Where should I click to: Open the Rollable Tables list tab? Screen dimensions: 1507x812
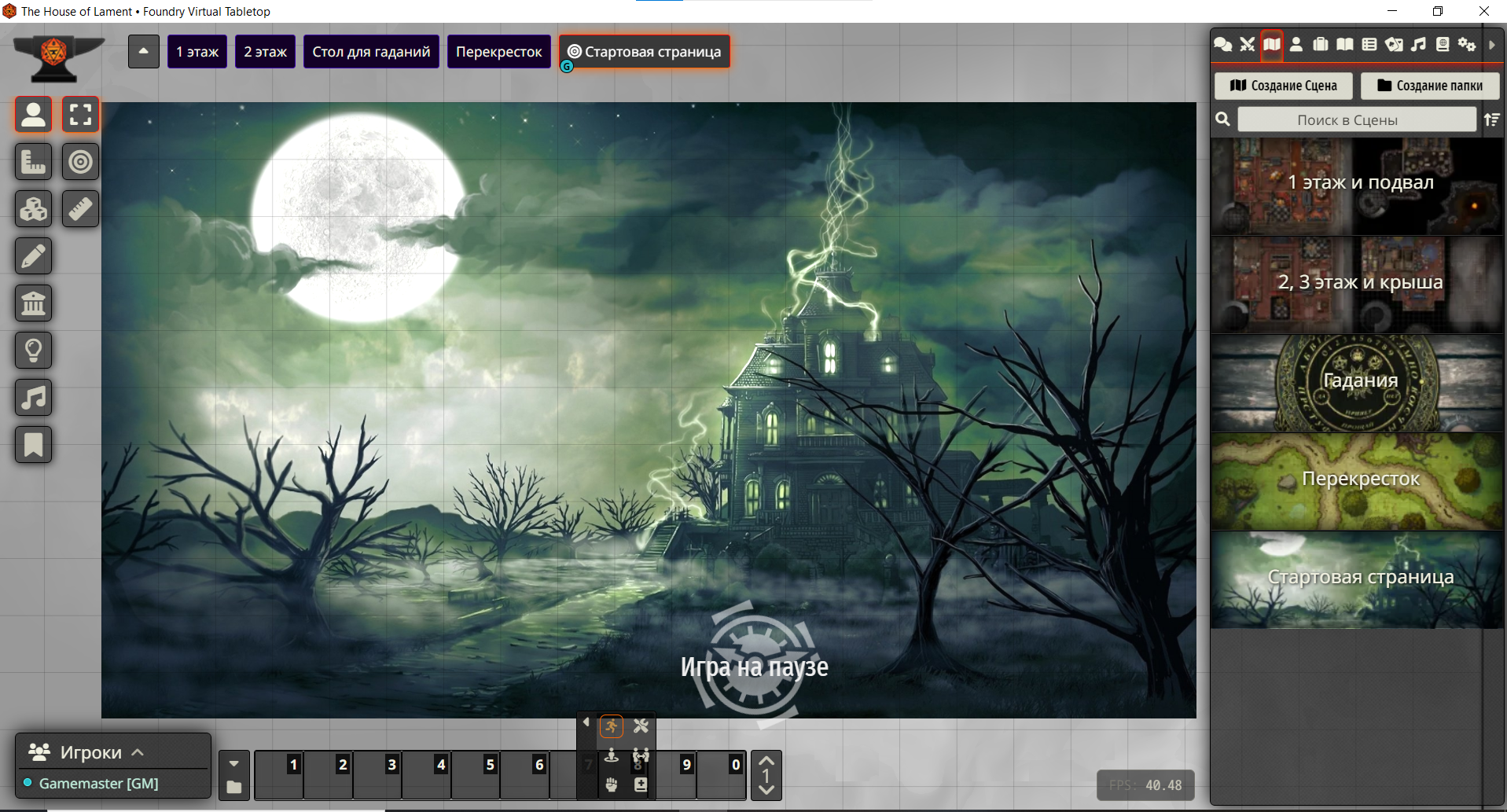click(1369, 45)
